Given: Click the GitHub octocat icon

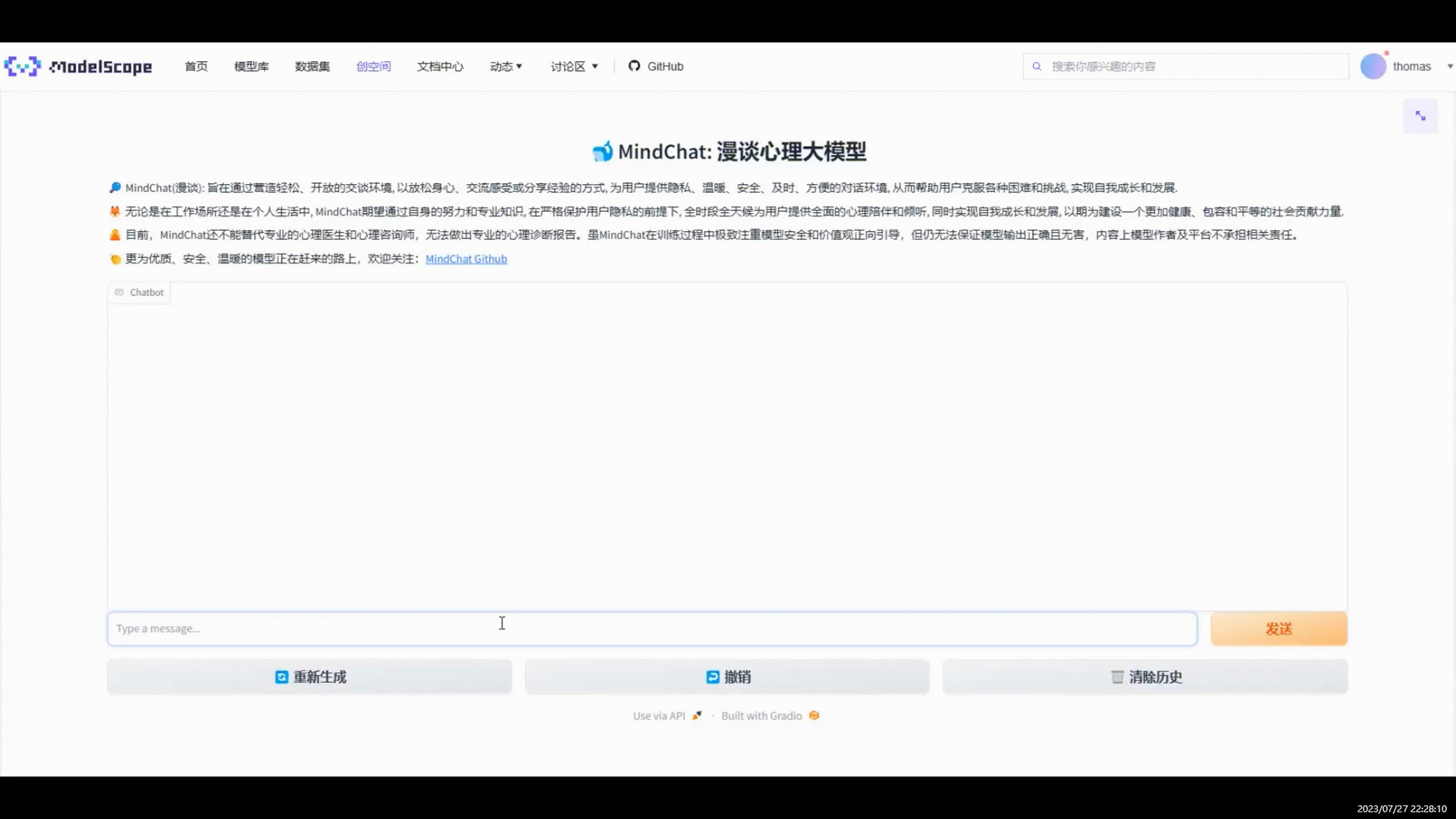Looking at the screenshot, I should point(634,66).
